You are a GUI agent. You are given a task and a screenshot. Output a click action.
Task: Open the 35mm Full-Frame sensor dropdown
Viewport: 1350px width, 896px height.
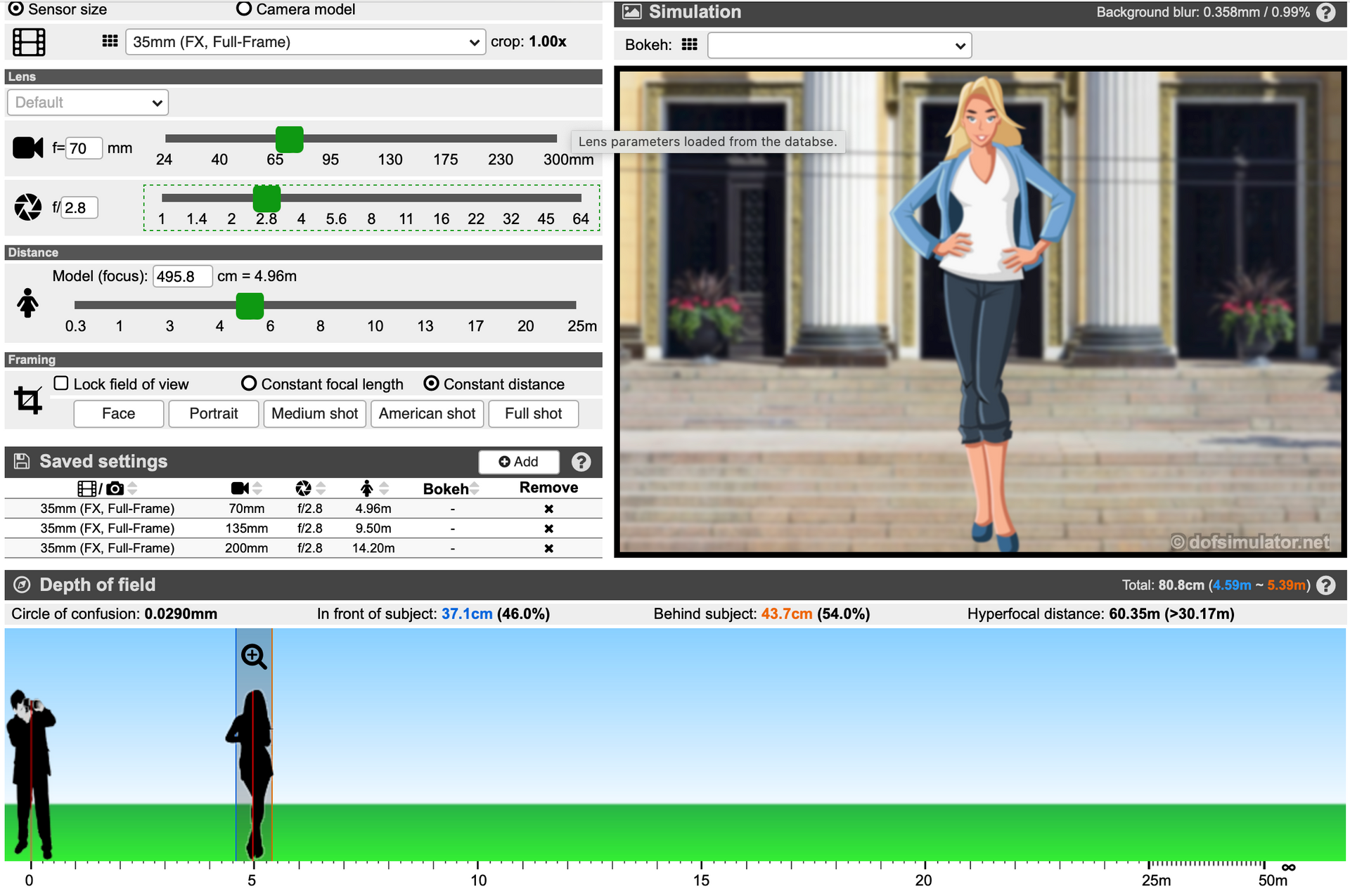click(x=305, y=42)
